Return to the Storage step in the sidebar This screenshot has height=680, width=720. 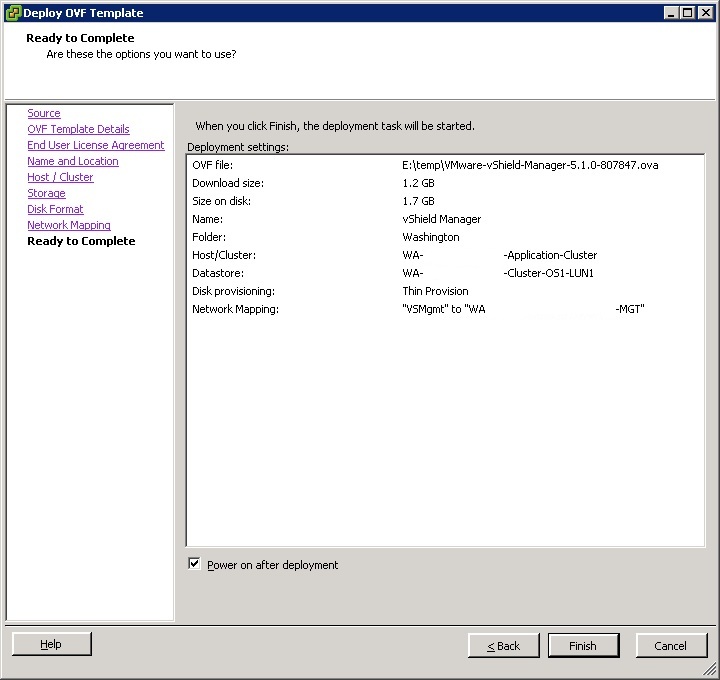pos(46,194)
